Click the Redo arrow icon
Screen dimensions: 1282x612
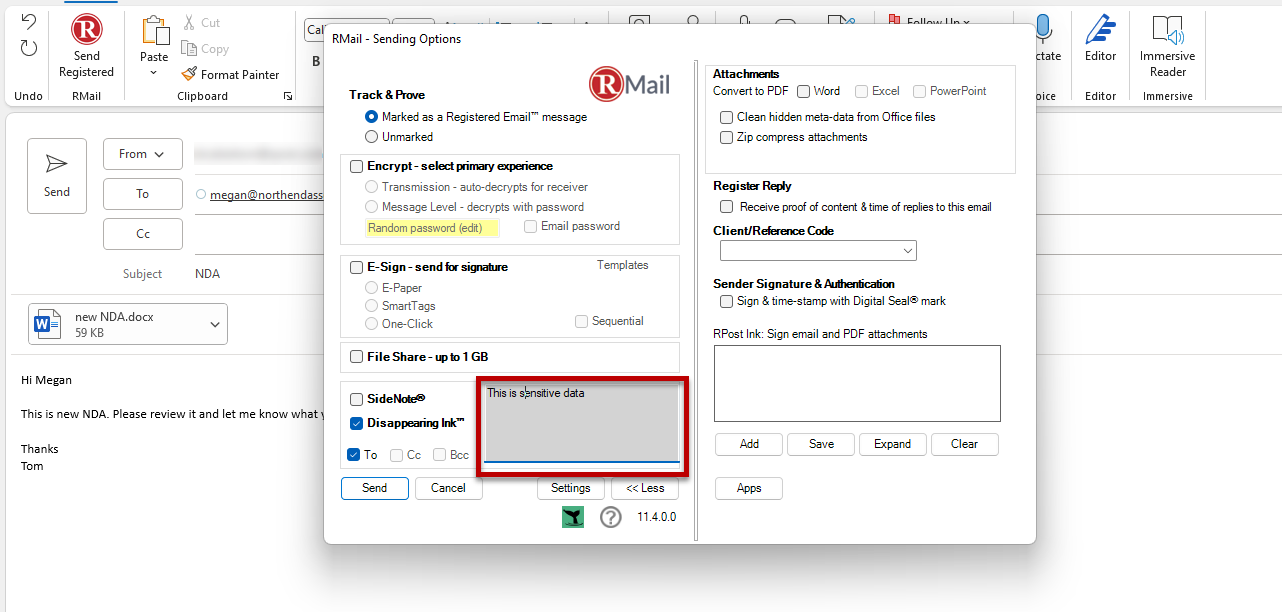tap(29, 48)
